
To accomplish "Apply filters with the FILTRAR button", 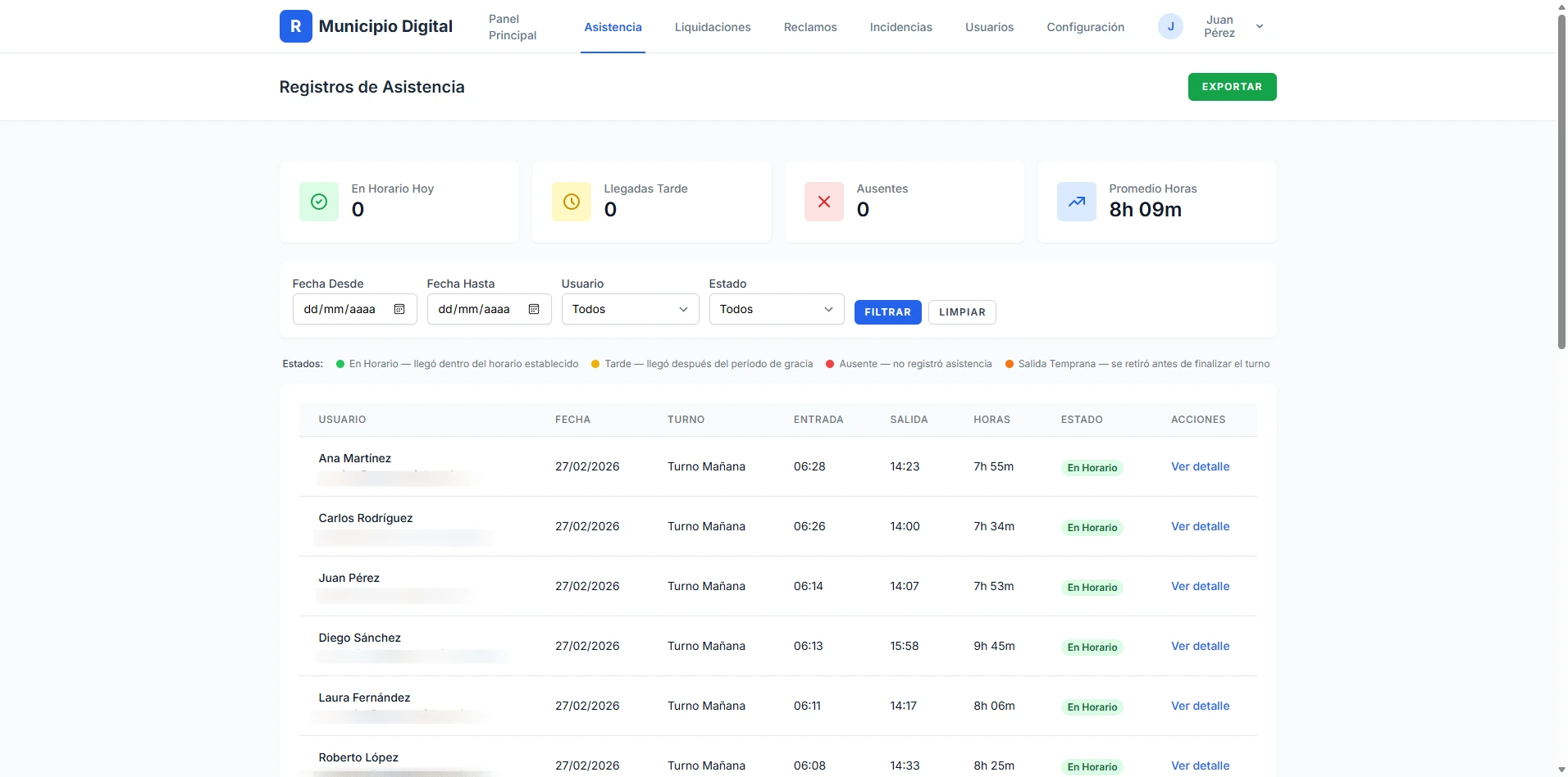I will pyautogui.click(x=887, y=312).
